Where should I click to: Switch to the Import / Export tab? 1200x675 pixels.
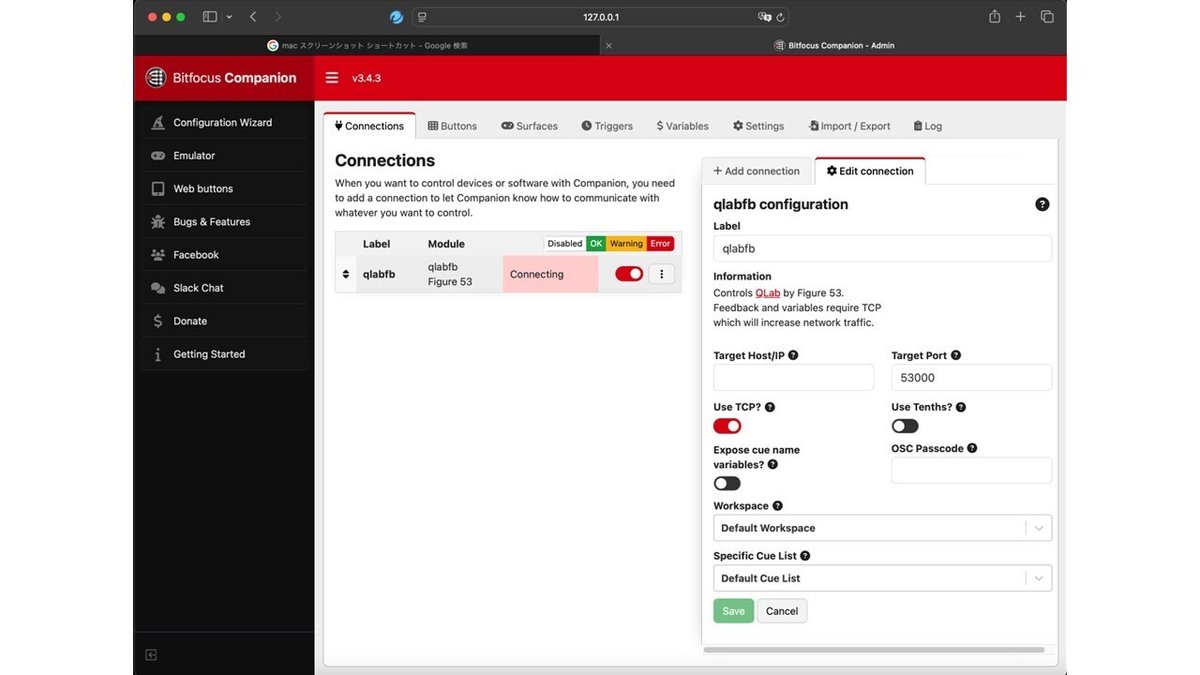click(849, 126)
